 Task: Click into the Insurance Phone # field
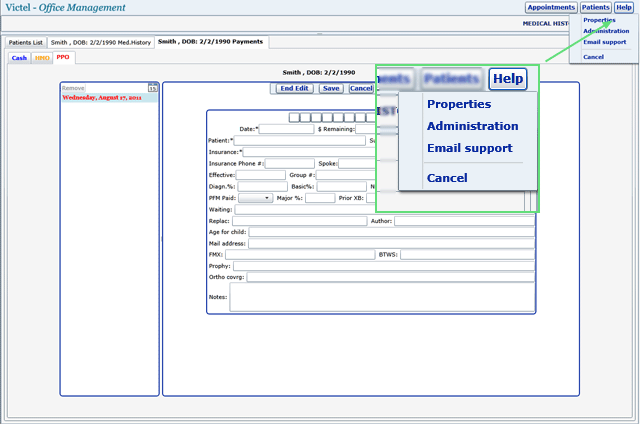(x=290, y=163)
